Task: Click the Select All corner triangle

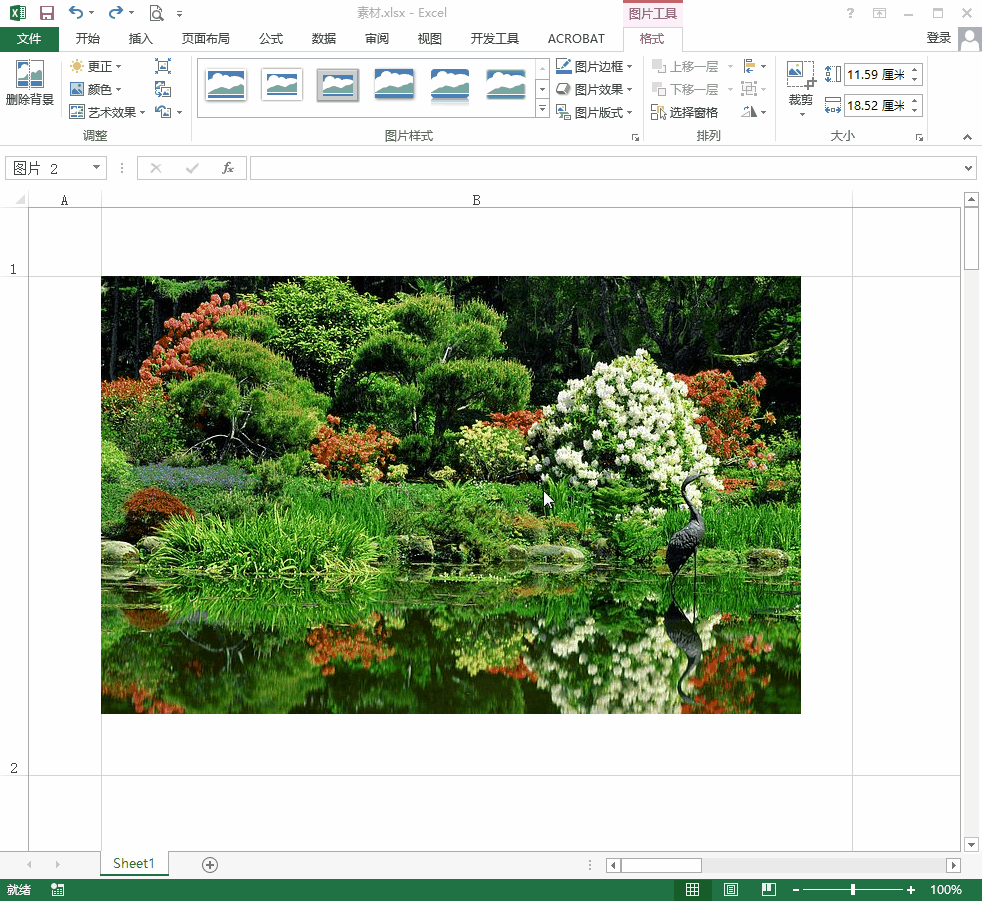Action: [20, 200]
